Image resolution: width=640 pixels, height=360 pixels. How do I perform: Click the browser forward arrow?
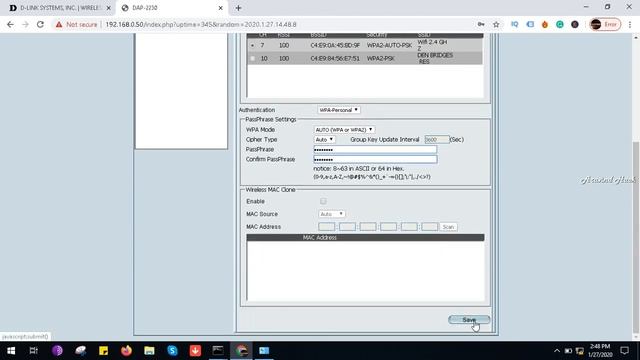click(x=25, y=24)
